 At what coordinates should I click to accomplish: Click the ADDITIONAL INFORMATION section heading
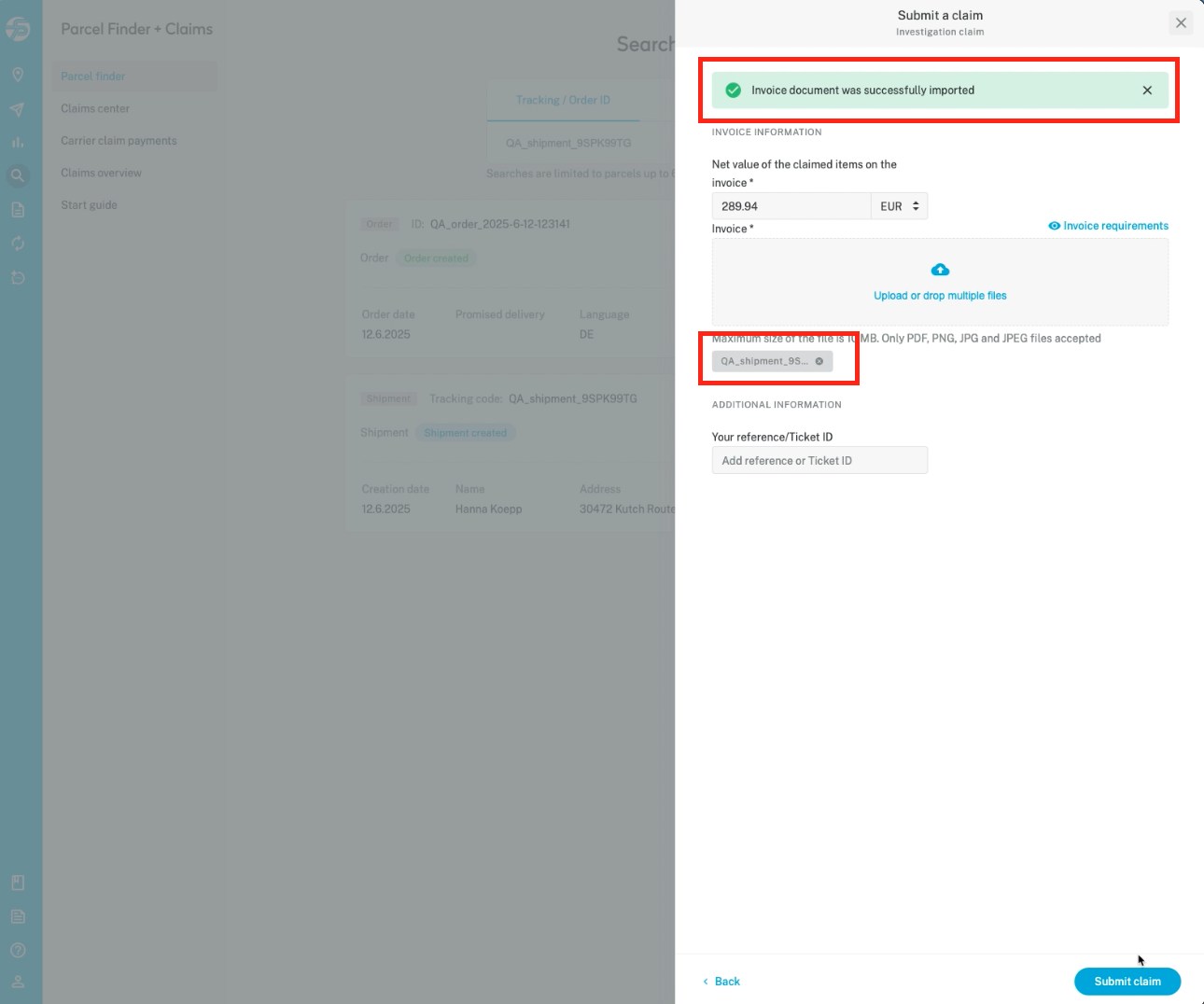777,405
